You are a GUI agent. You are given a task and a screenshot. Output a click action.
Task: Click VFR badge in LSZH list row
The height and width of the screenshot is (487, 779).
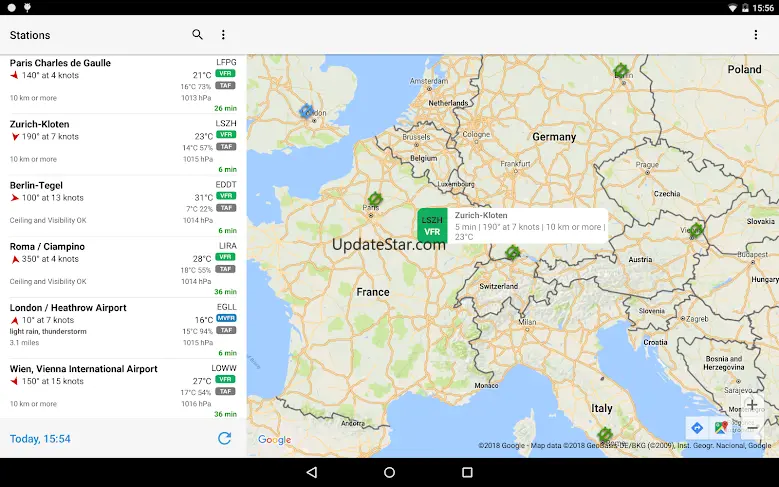(x=226, y=135)
